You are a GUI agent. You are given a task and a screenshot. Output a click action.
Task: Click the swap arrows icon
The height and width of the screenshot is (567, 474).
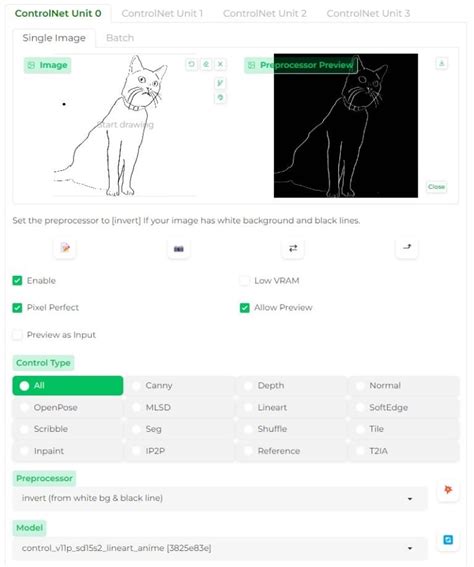point(293,248)
